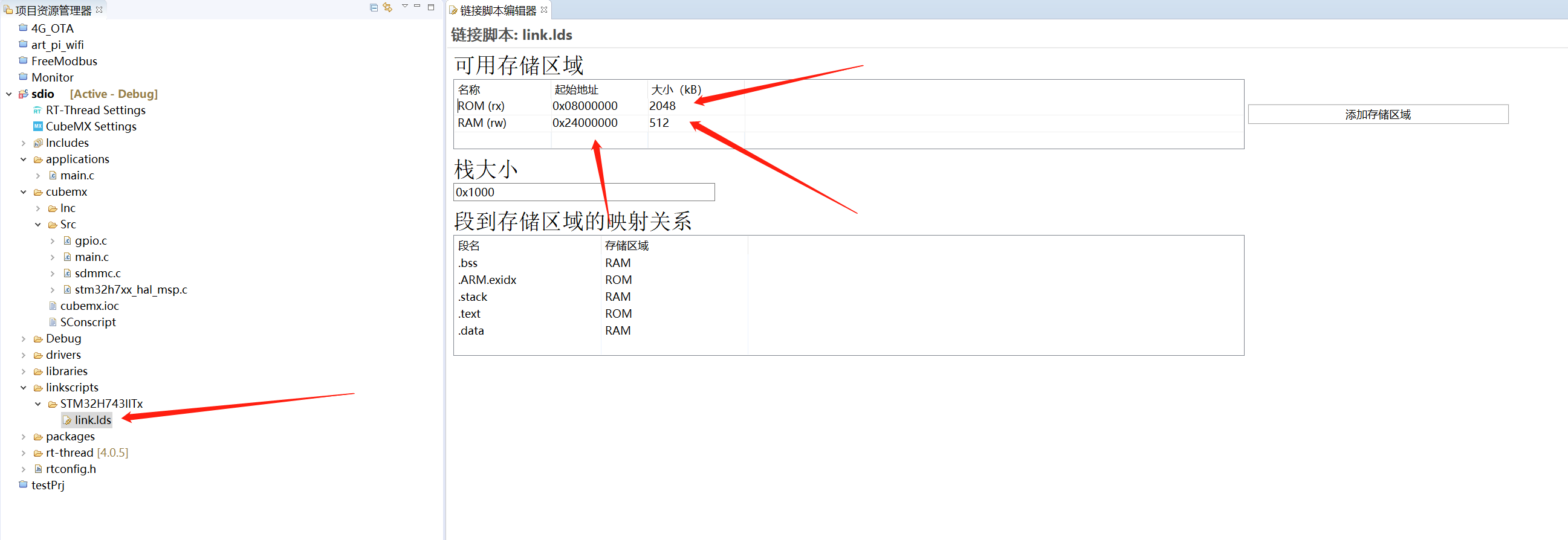The height and width of the screenshot is (540, 1568).
Task: Collapse all projects in the explorer toolbar
Action: 374,7
